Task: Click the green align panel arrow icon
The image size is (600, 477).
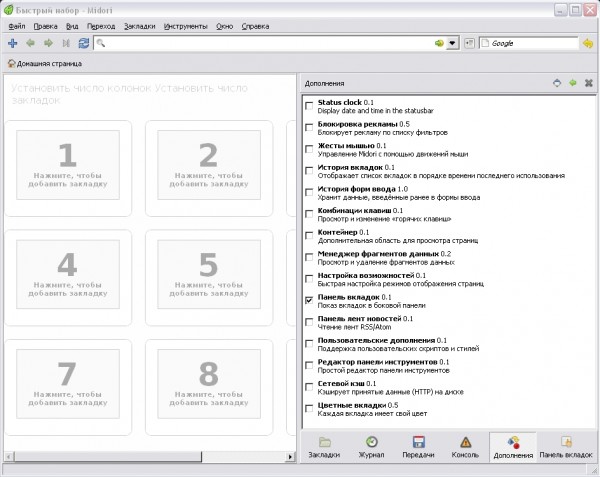Action: [573, 83]
